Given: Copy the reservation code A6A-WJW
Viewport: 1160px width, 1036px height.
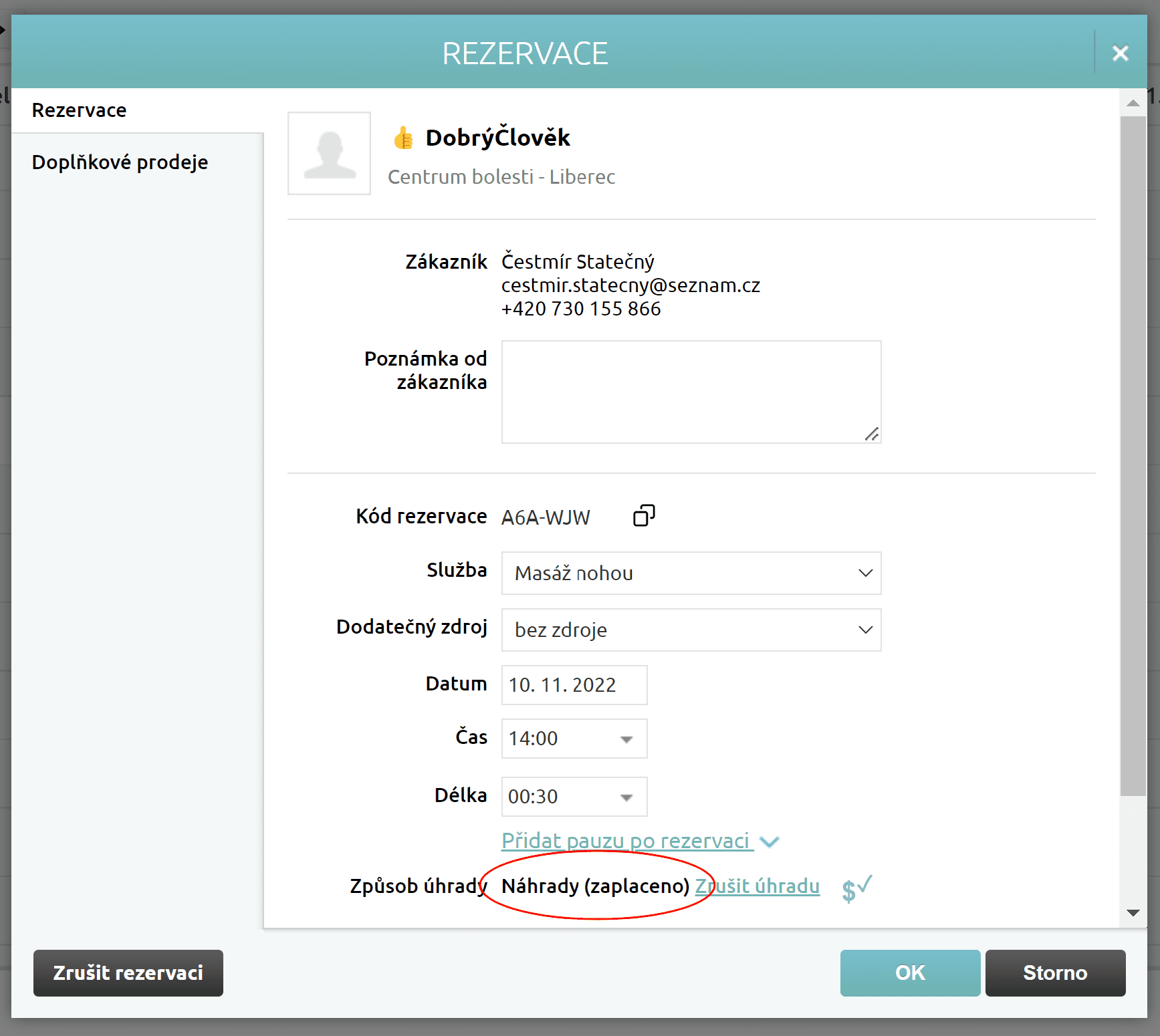Looking at the screenshot, I should [643, 516].
